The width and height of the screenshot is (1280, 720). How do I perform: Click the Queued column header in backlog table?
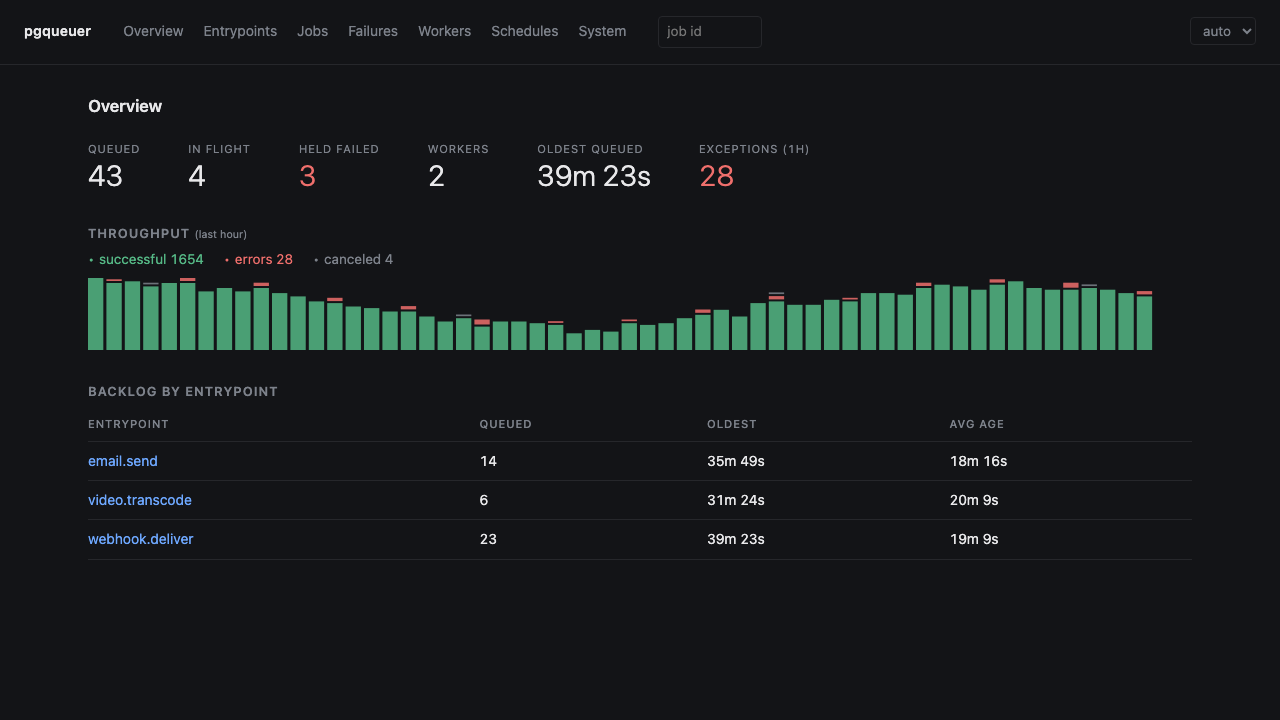506,424
